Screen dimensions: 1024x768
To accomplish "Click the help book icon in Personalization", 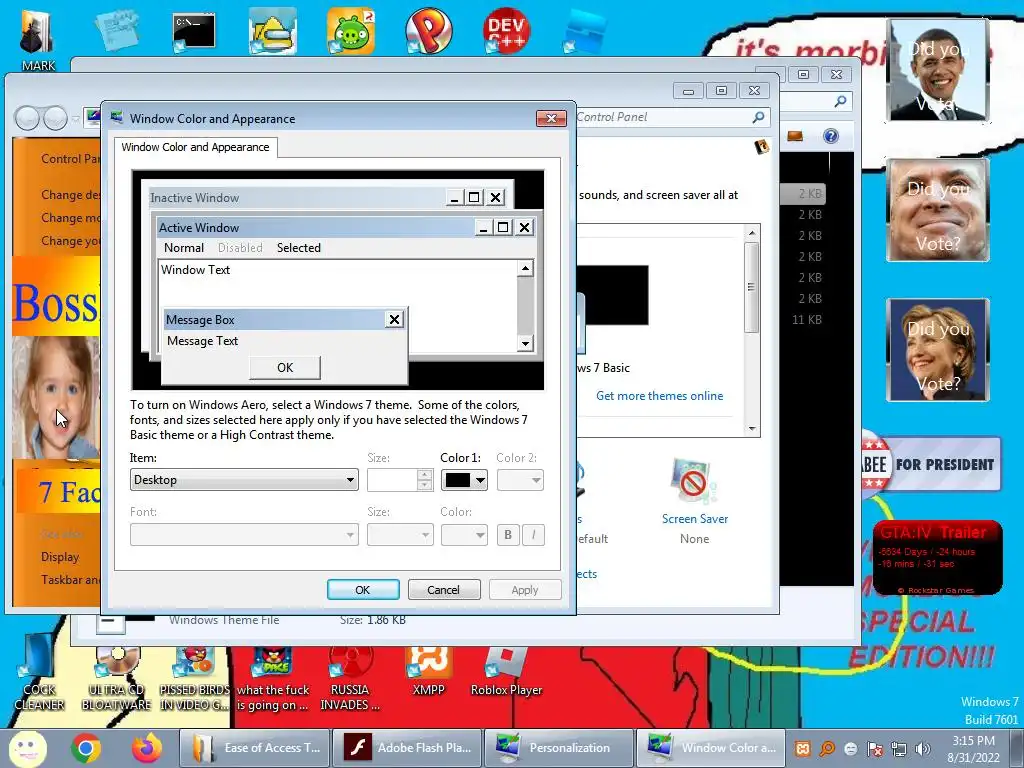I will click(x=761, y=146).
